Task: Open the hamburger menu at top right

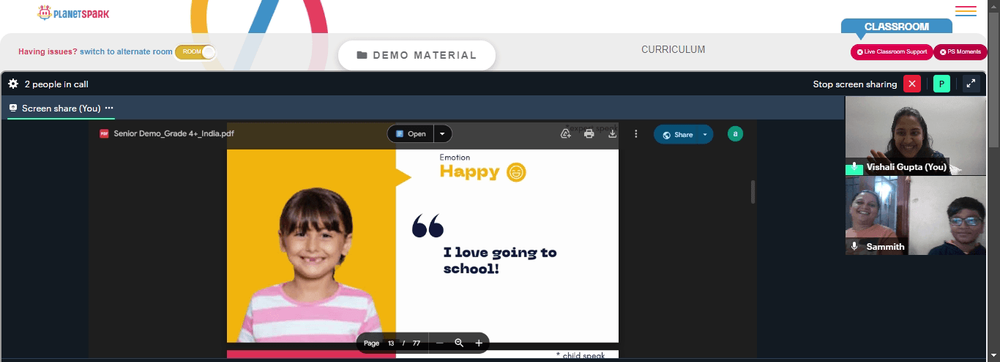Action: pyautogui.click(x=966, y=11)
